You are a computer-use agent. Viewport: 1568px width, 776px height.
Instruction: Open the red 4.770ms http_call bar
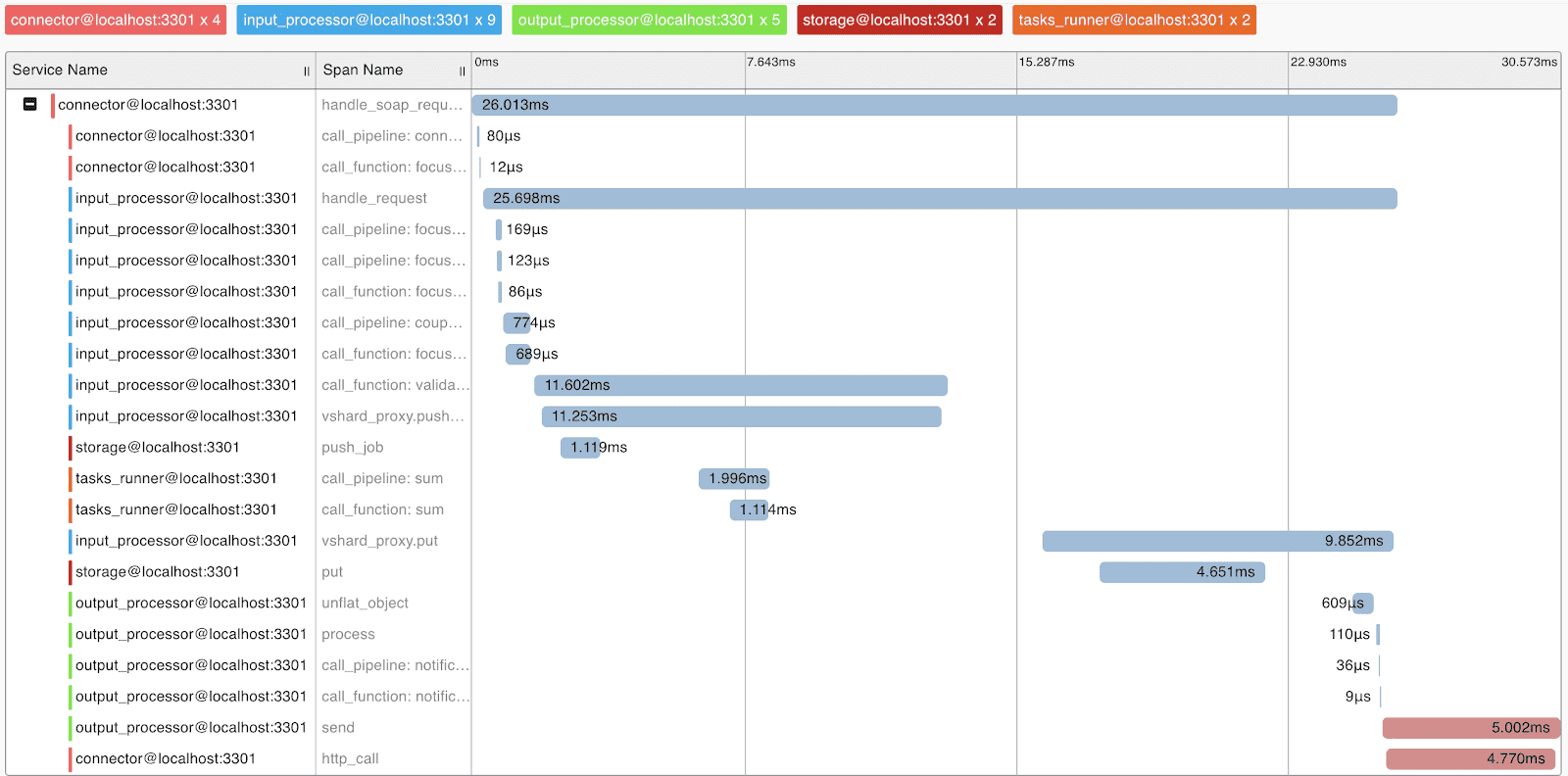[x=1470, y=758]
